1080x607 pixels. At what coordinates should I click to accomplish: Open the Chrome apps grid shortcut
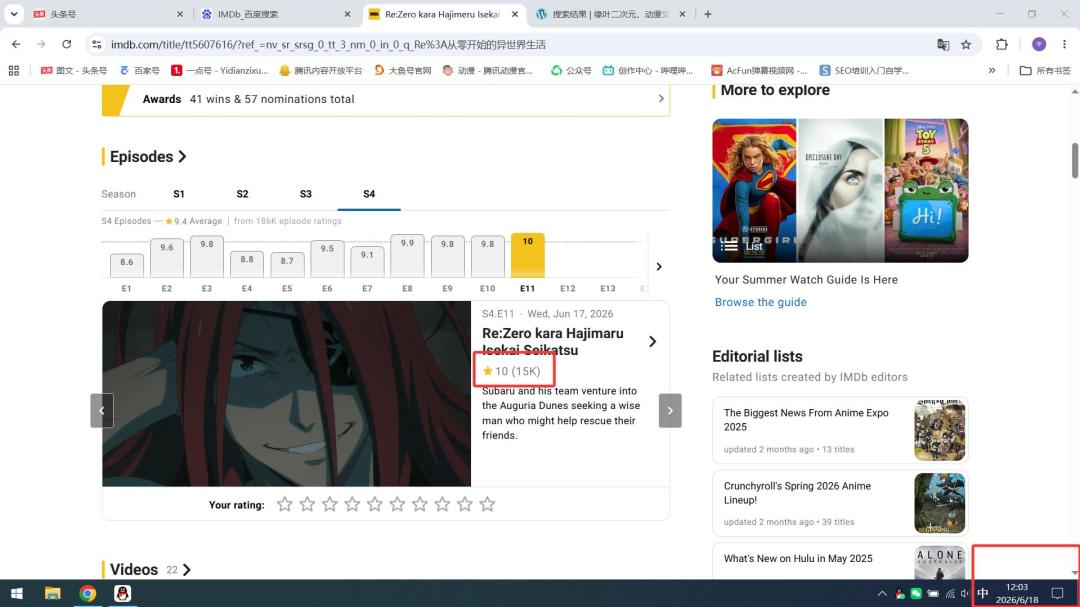point(14,70)
